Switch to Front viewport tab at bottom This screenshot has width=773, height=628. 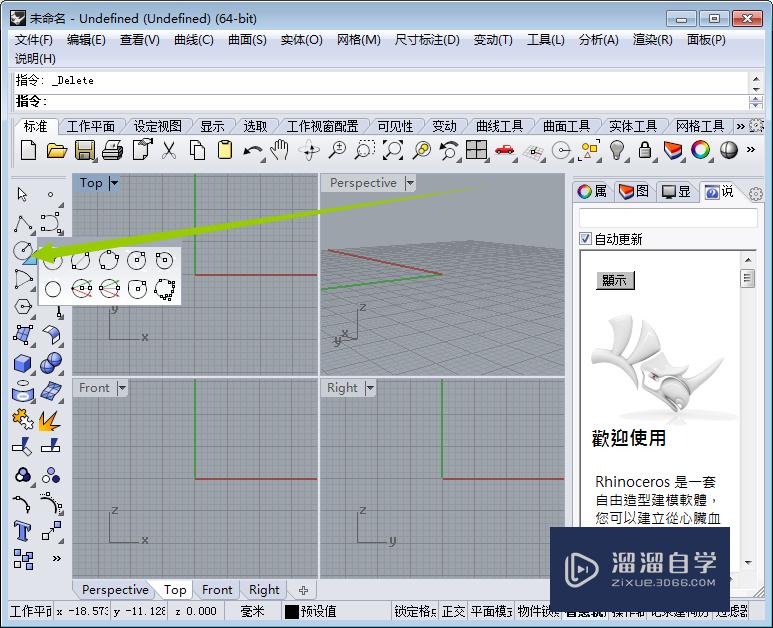(x=217, y=590)
